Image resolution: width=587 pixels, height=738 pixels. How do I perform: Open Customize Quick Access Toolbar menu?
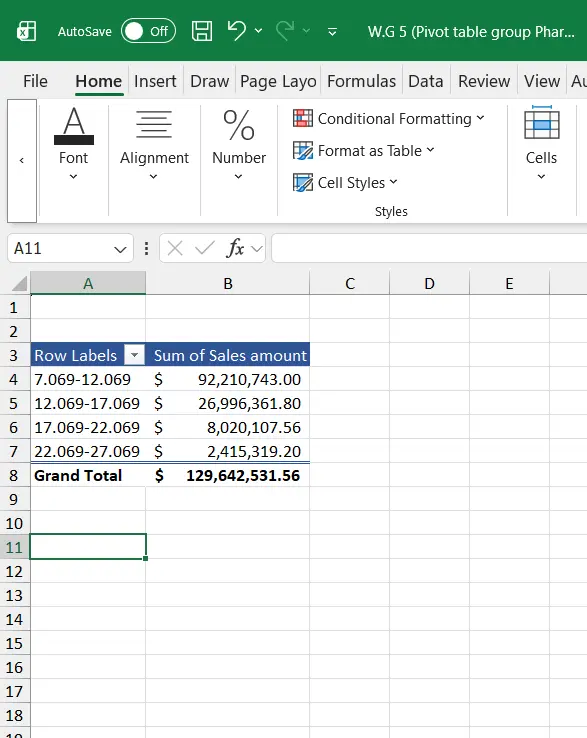[x=332, y=32]
